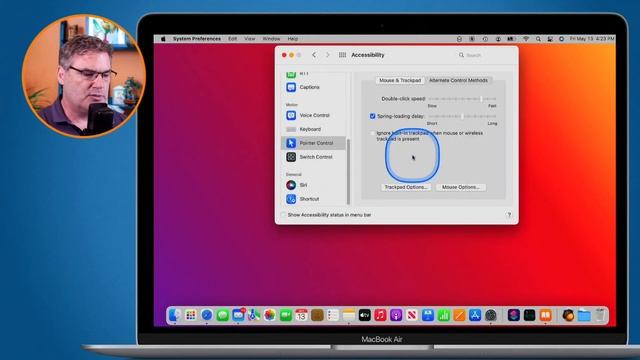Screen dimensions: 640x360
Task: Go forward with the right chevron
Action: [327, 55]
